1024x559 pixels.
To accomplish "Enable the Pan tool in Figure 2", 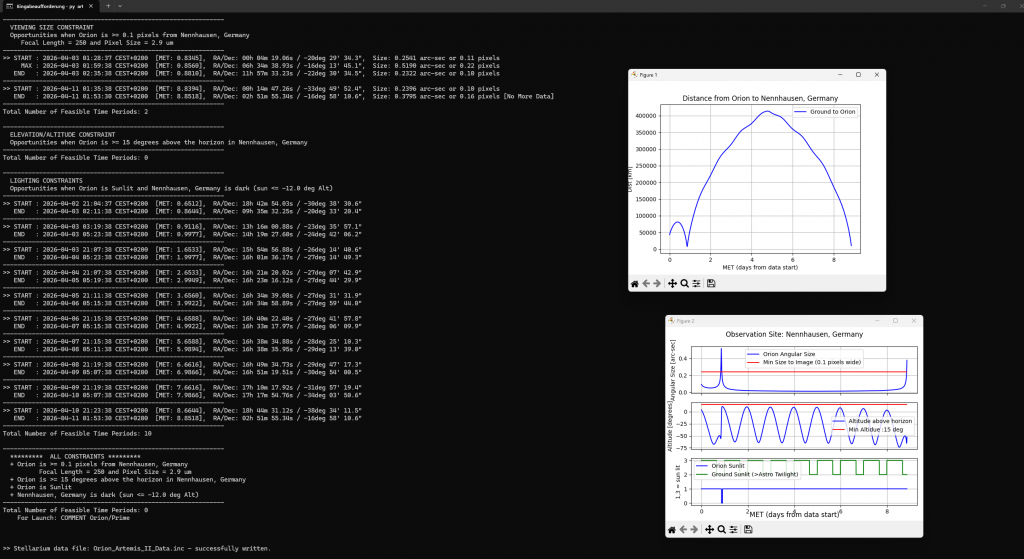I will point(709,529).
